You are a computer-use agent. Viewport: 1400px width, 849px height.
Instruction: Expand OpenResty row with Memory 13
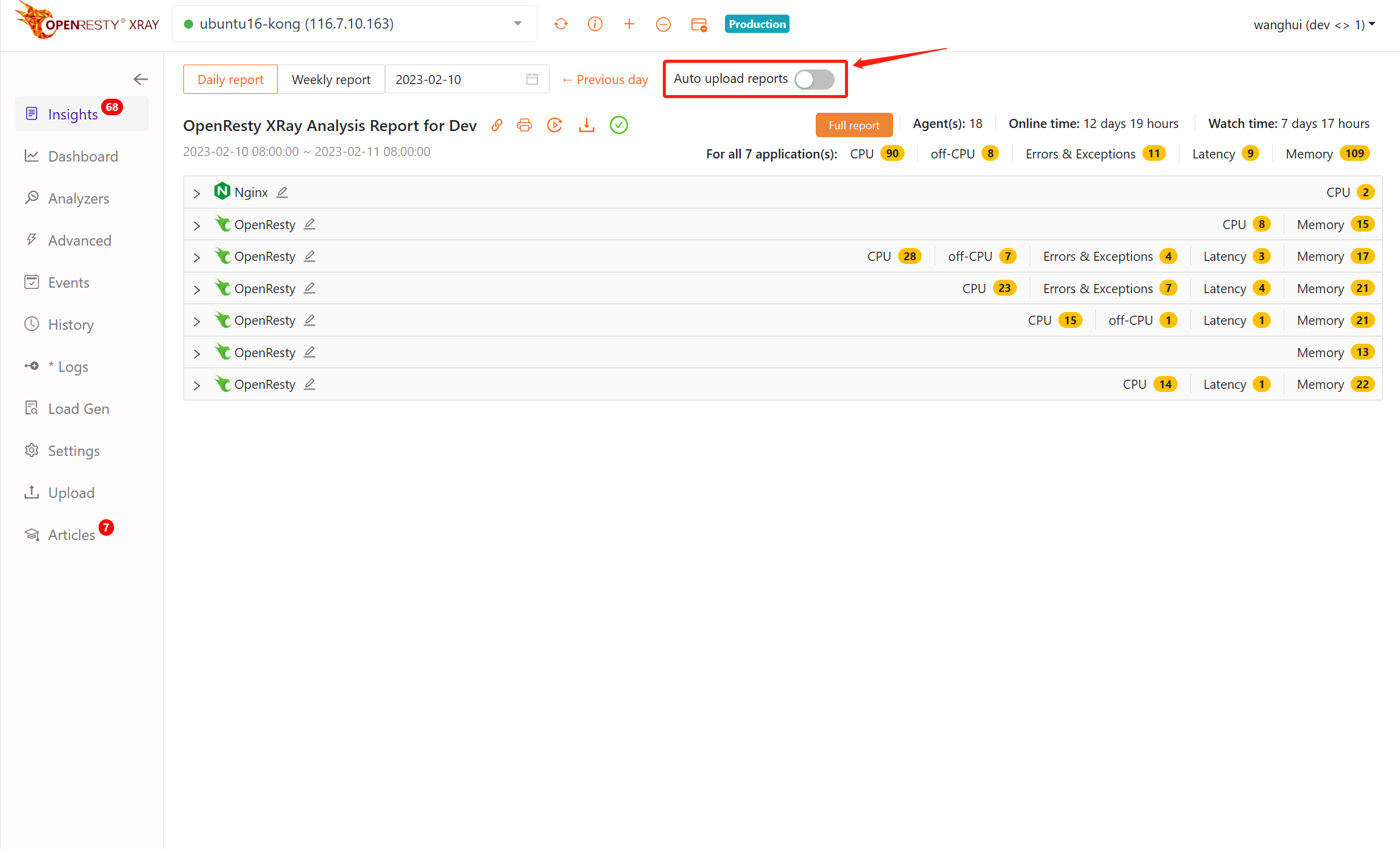197,353
